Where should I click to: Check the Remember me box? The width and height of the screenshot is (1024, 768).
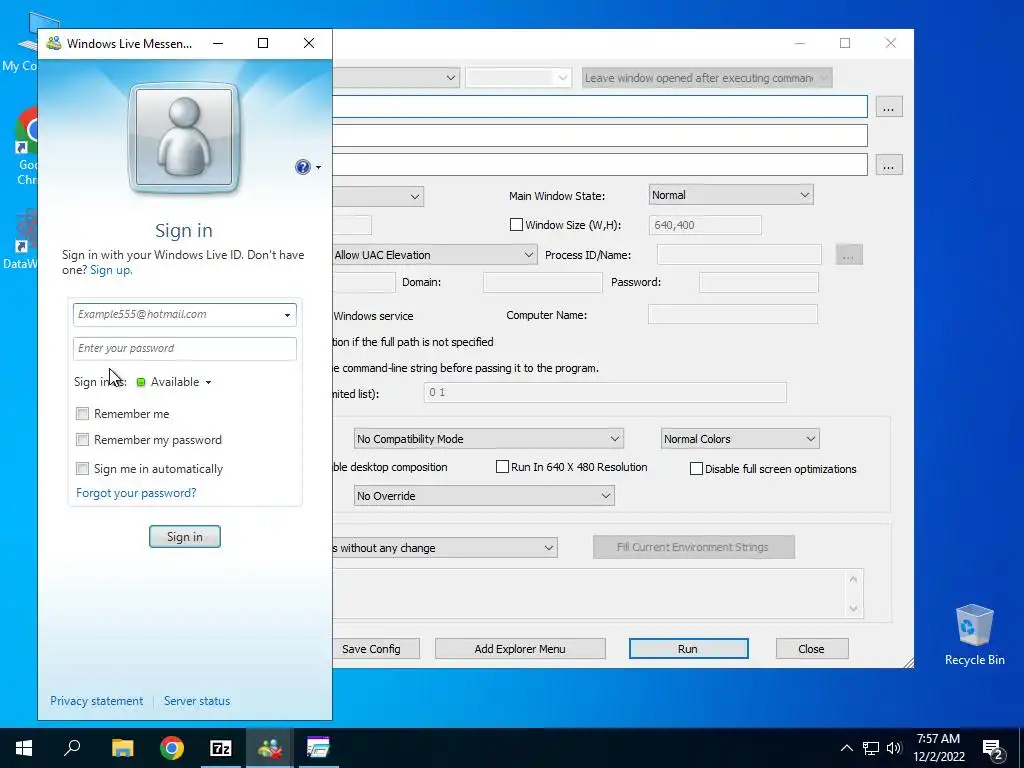[x=82, y=413]
